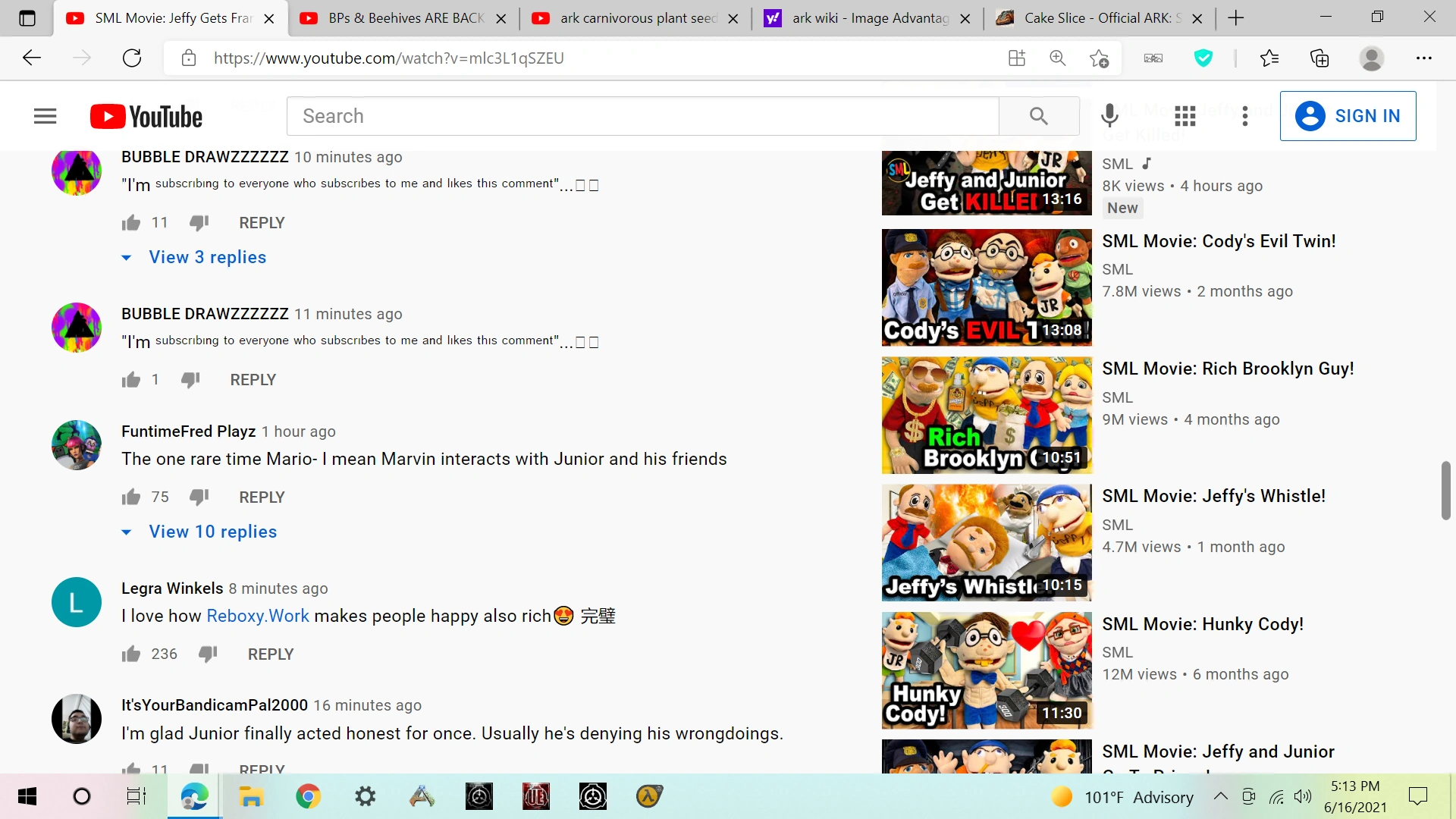Open the browser Settings and more menu
1456x819 pixels.
pyautogui.click(x=1425, y=58)
